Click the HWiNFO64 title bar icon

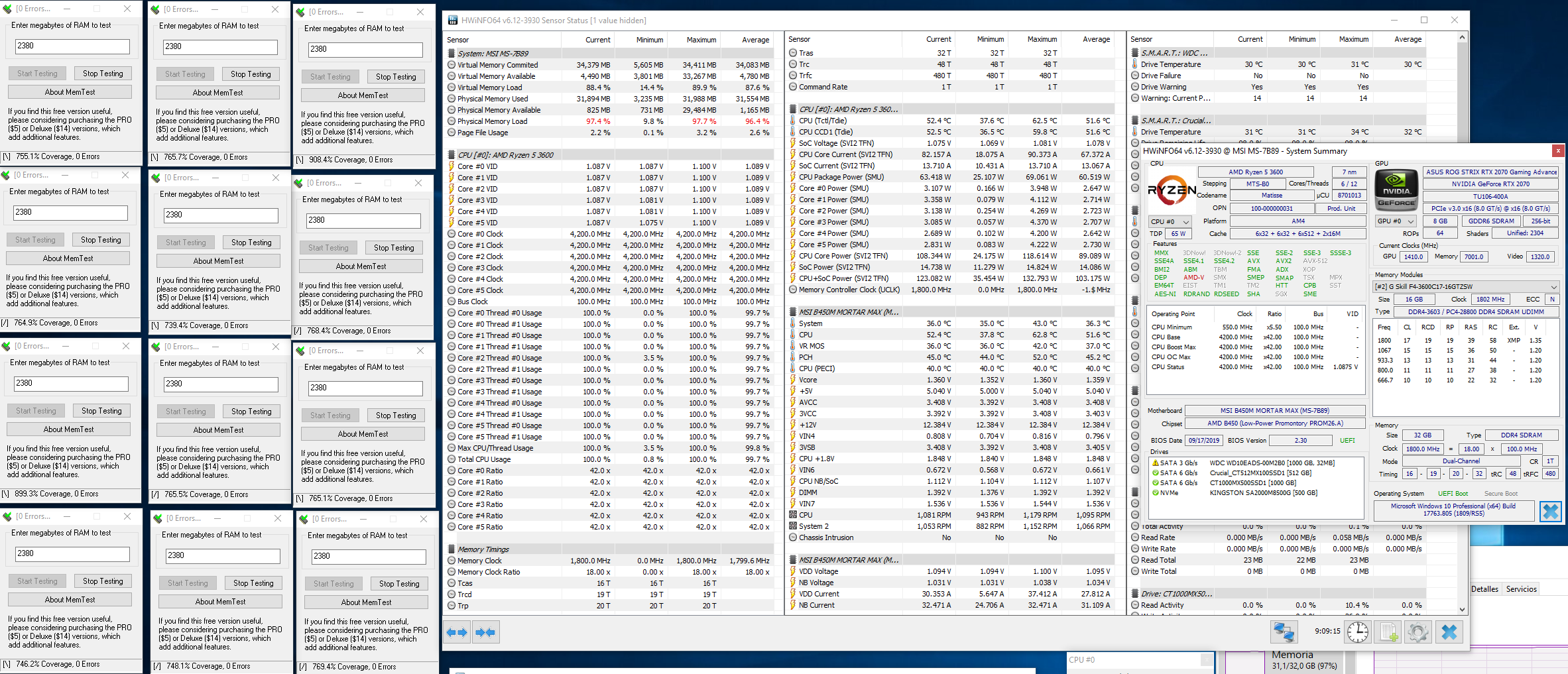453,21
